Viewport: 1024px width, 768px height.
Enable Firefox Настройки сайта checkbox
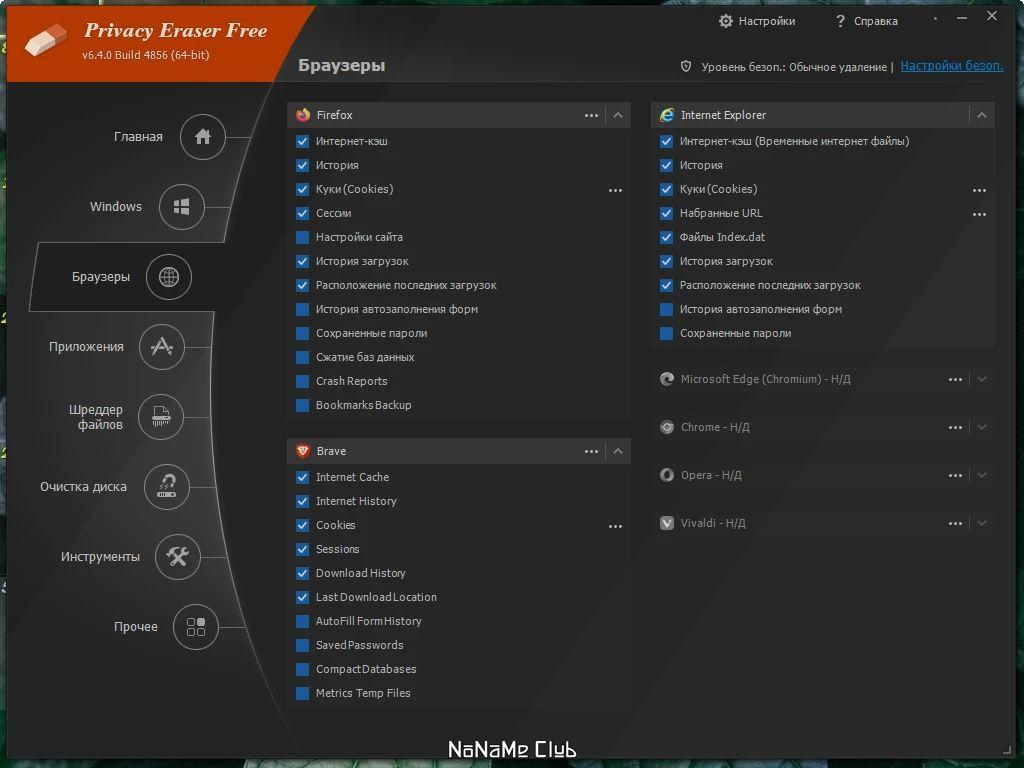302,237
